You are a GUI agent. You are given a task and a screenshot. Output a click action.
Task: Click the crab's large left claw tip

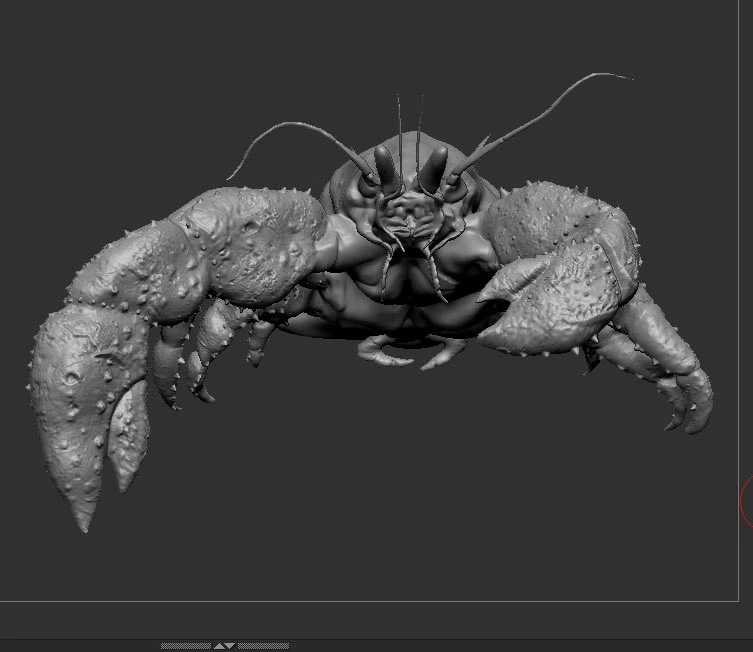(83, 519)
